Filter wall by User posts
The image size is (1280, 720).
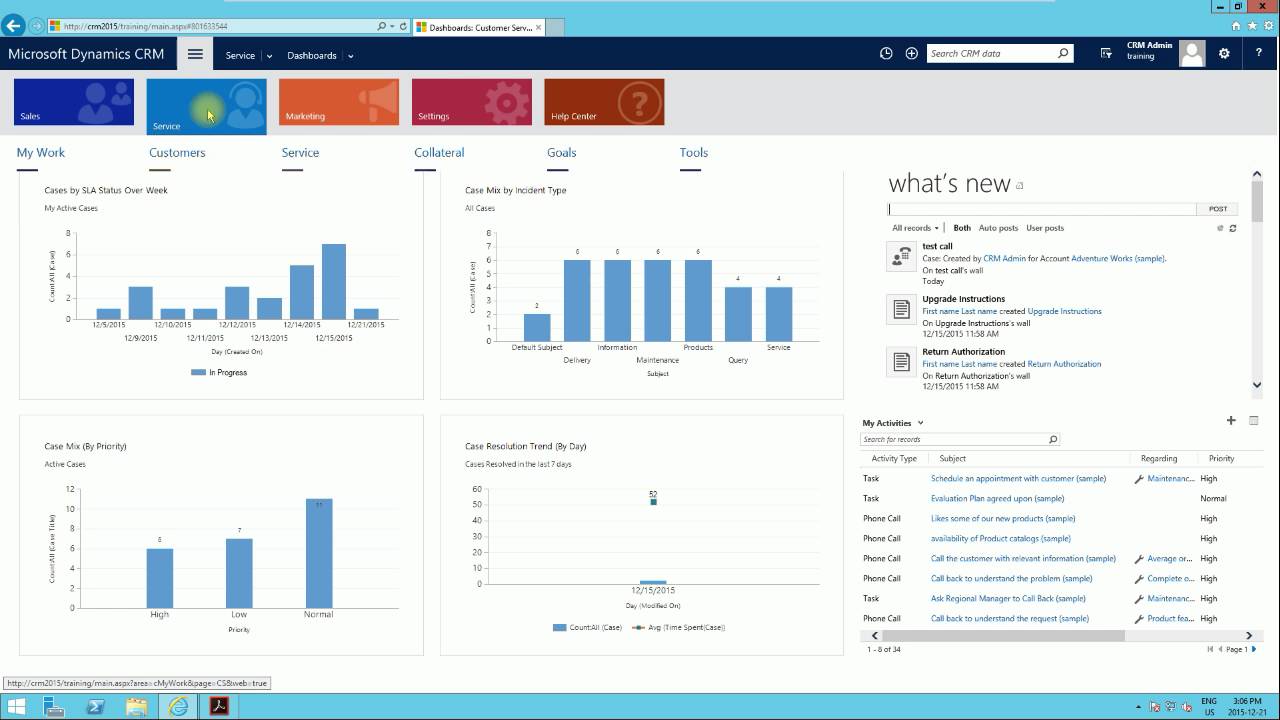tap(1045, 228)
